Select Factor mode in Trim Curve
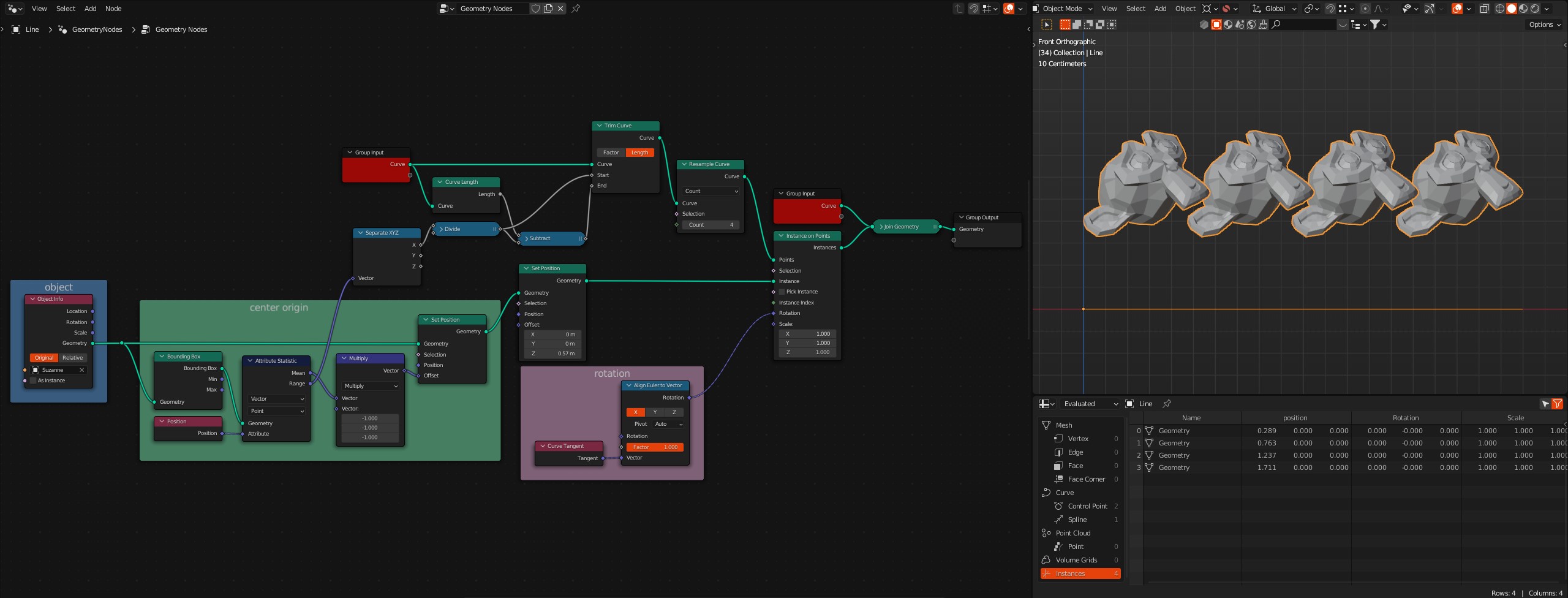This screenshot has width=1568, height=598. (611, 153)
